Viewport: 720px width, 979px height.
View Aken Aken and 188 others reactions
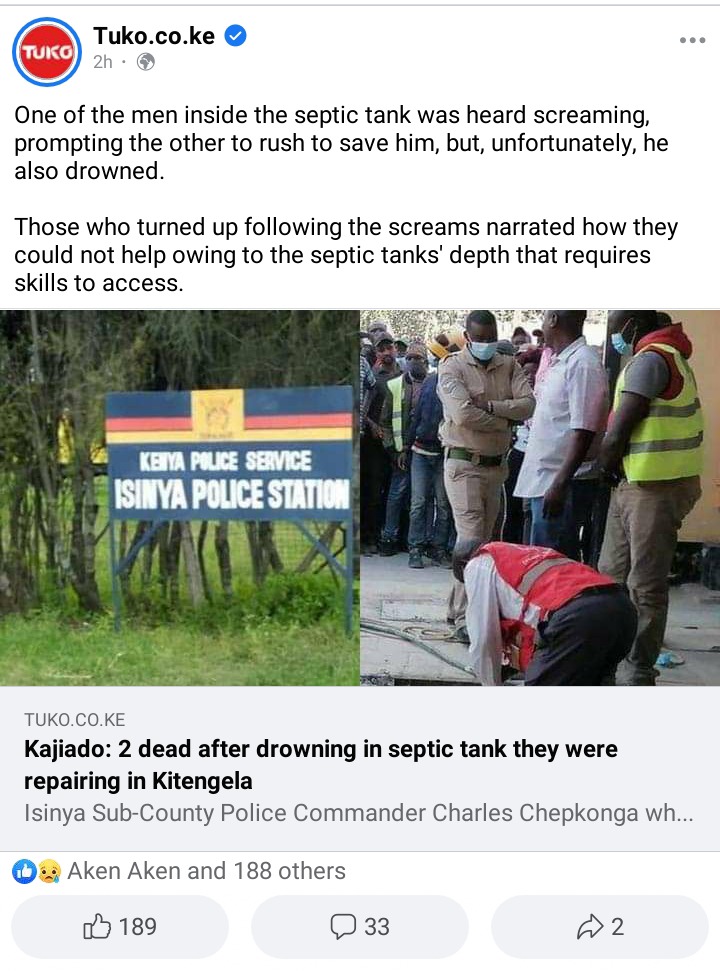point(206,871)
